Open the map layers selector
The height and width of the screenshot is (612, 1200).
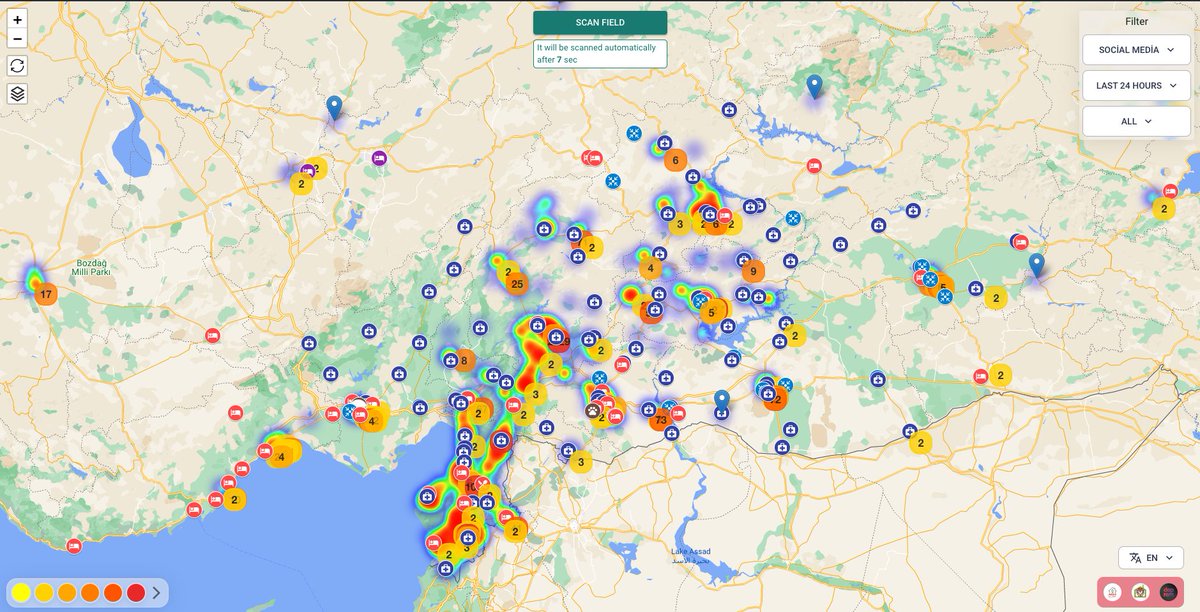click(17, 93)
